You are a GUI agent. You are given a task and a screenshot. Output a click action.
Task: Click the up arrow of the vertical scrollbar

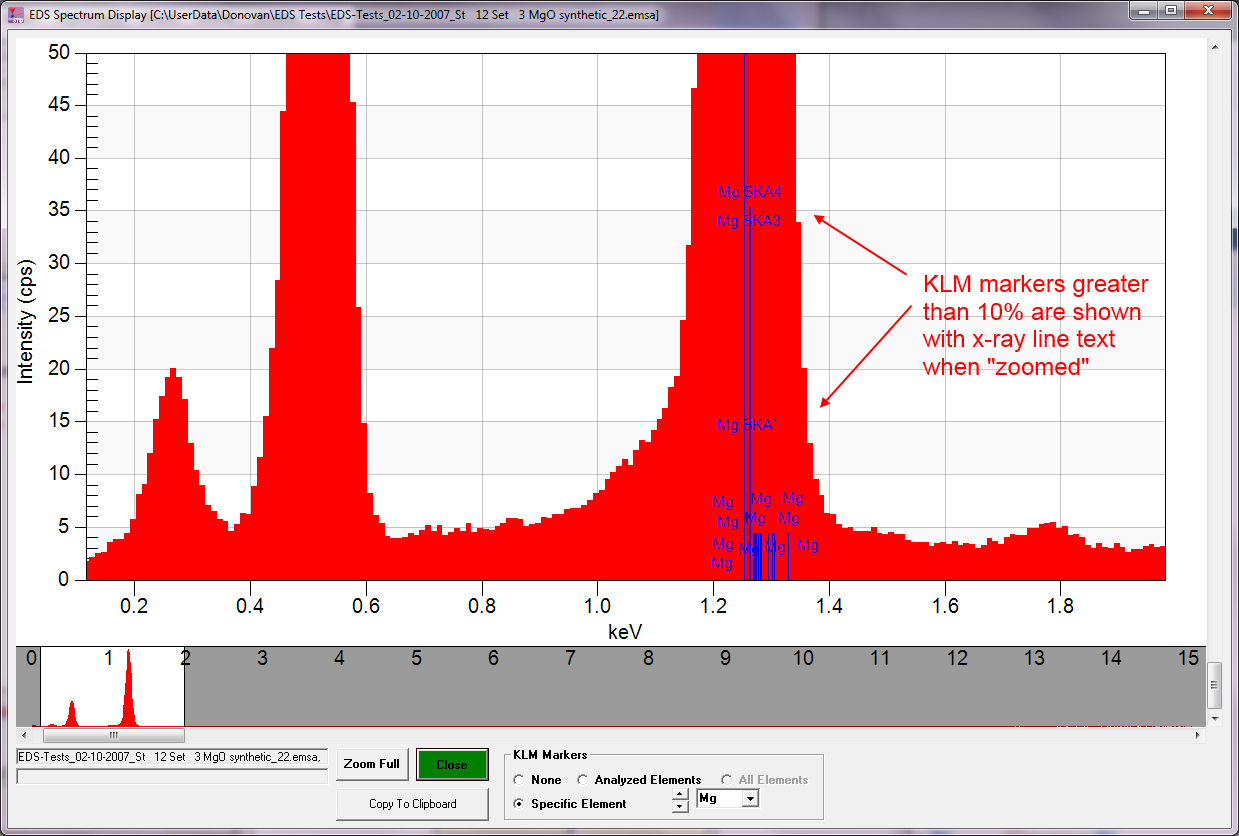click(1214, 46)
